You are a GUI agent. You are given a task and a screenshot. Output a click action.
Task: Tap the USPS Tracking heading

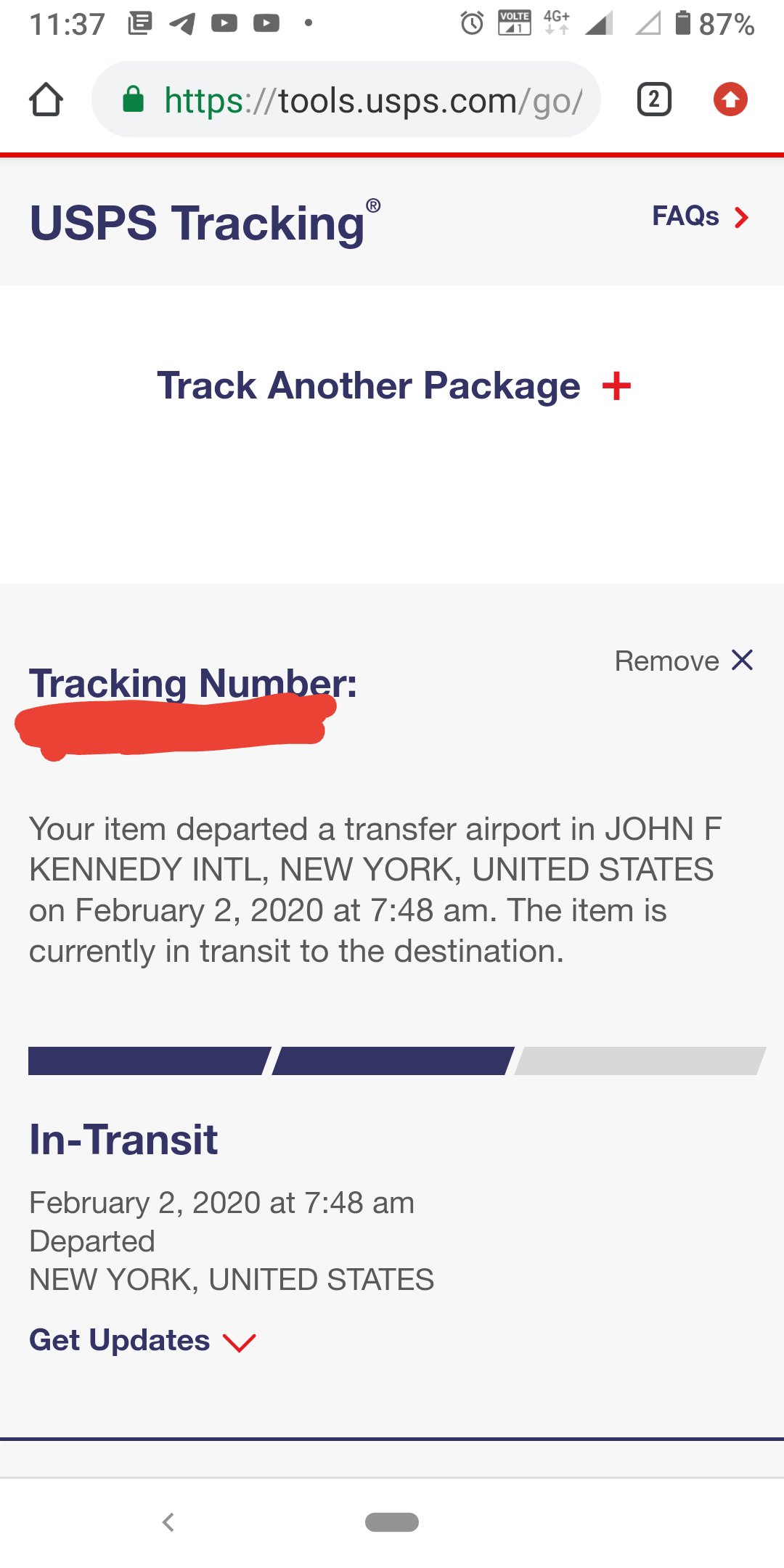(x=197, y=223)
